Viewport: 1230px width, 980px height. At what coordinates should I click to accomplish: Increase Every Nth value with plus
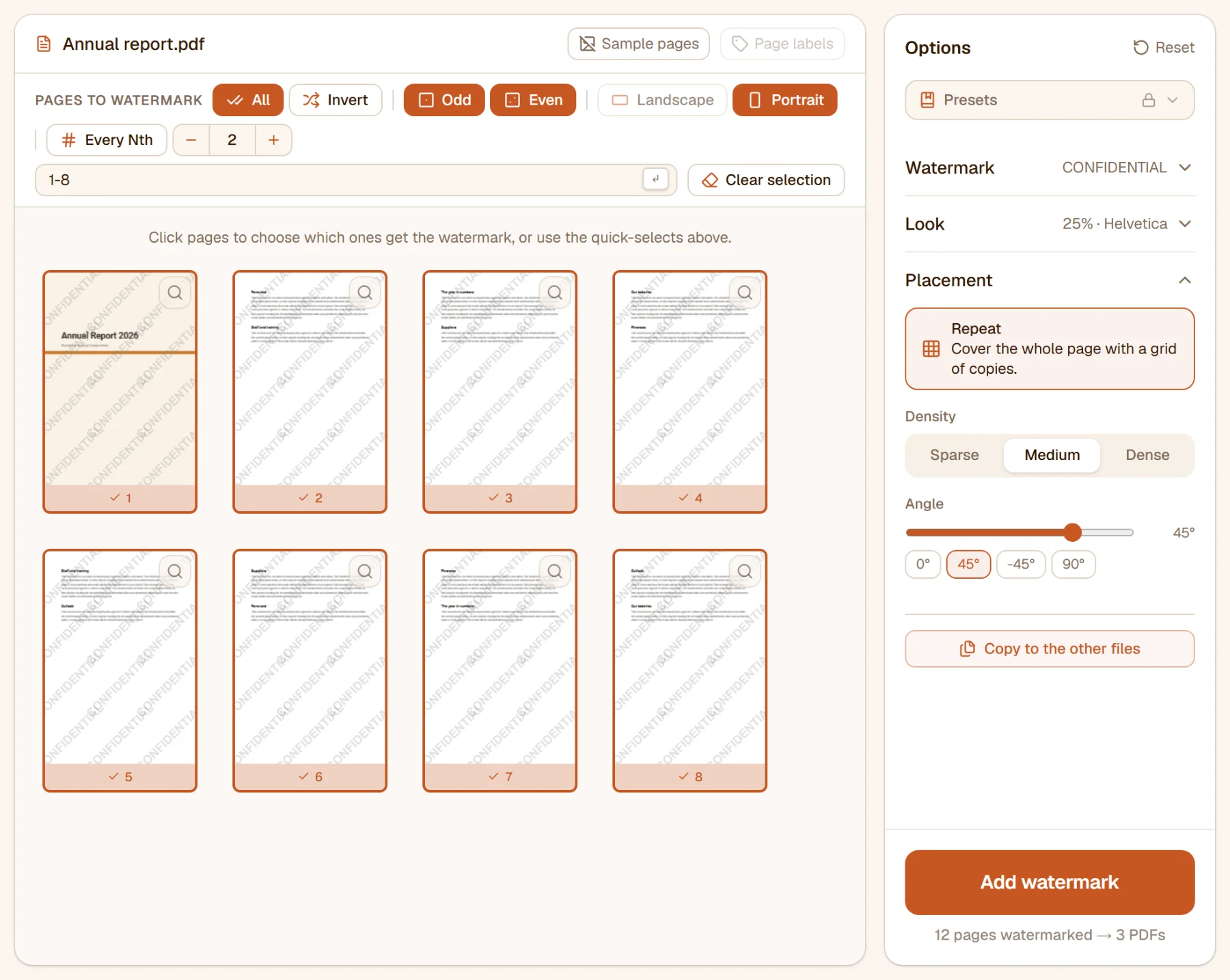[x=273, y=140]
